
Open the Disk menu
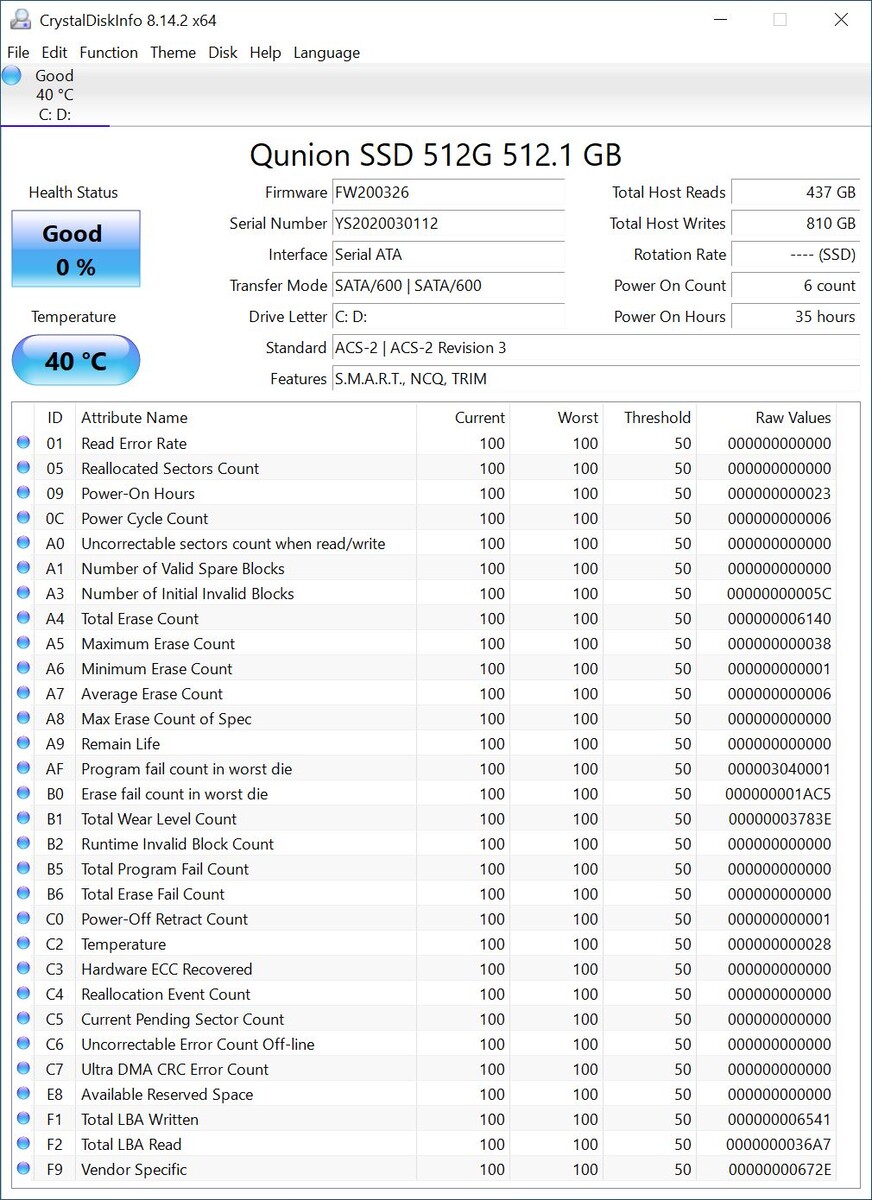tap(223, 52)
